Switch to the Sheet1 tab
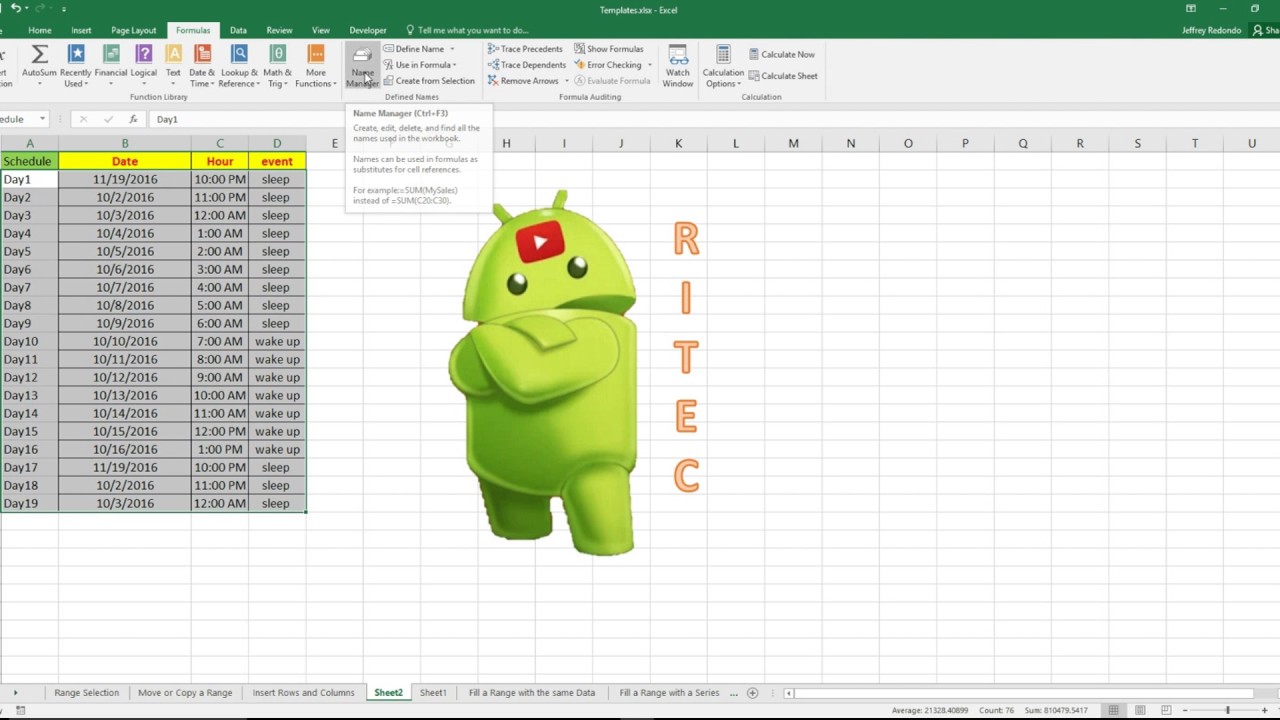 433,693
